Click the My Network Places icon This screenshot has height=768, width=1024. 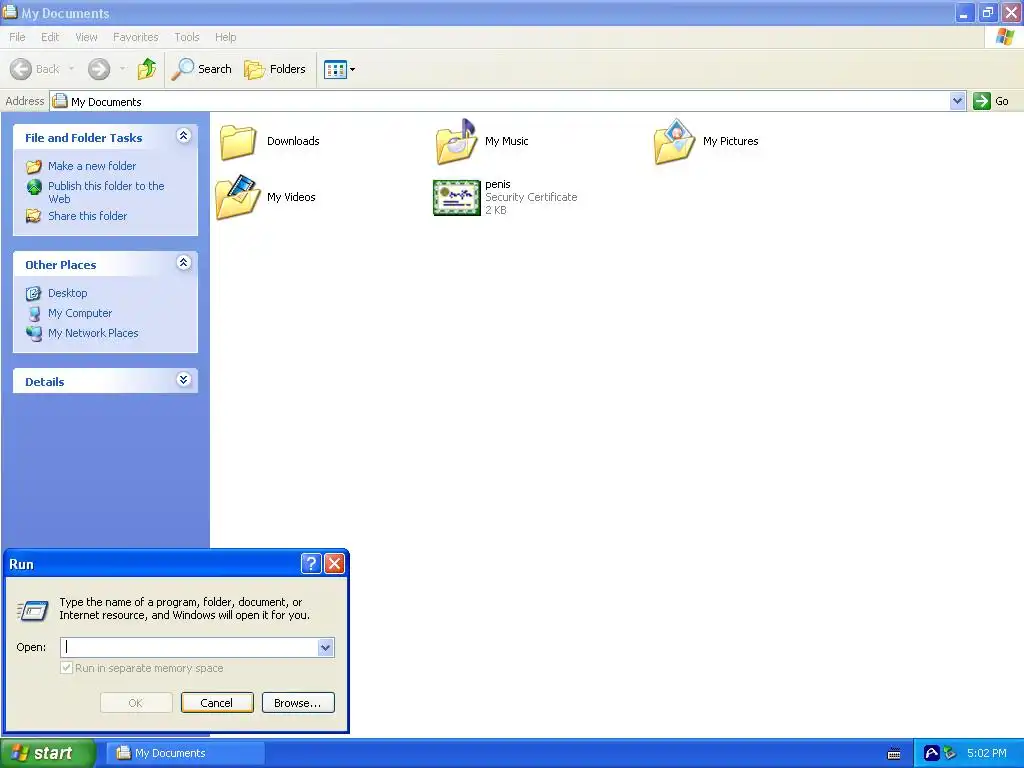click(33, 334)
